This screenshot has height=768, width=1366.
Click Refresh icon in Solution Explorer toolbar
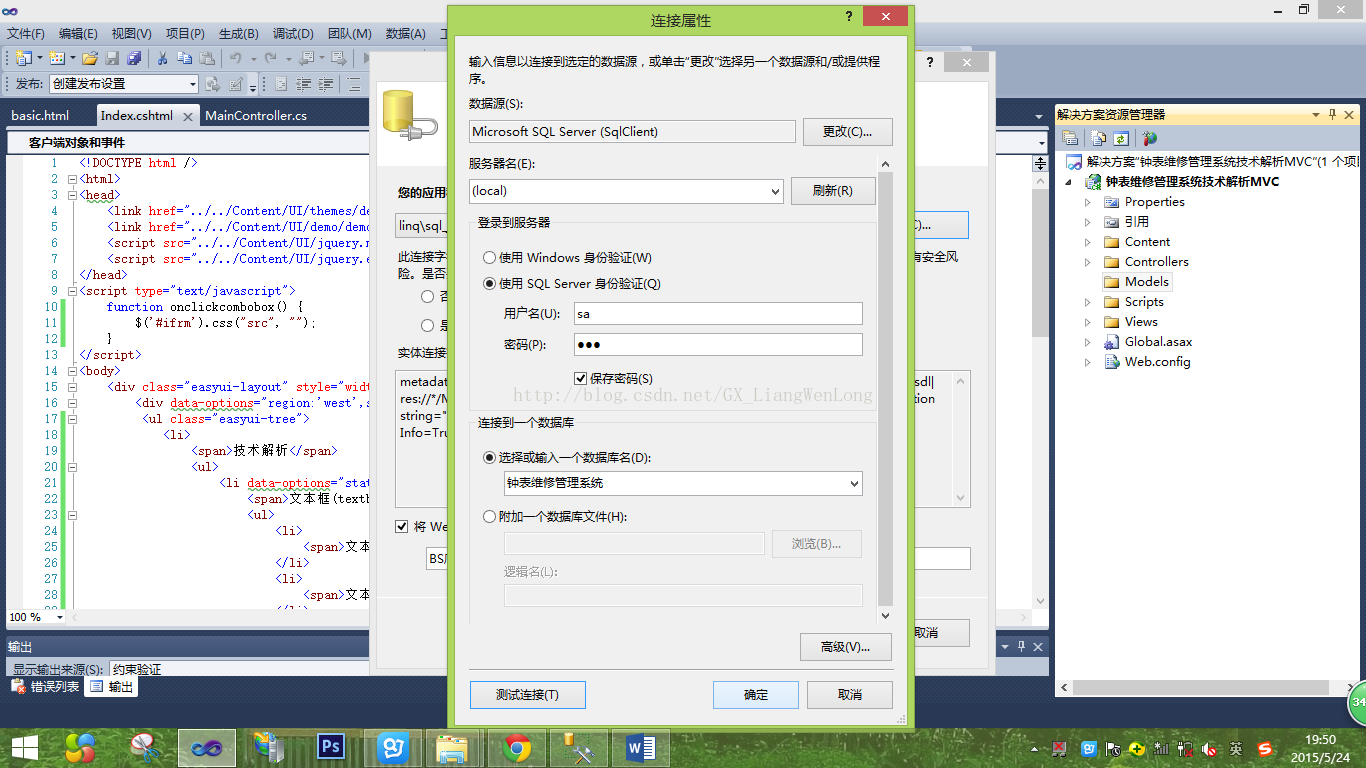[x=1121, y=139]
